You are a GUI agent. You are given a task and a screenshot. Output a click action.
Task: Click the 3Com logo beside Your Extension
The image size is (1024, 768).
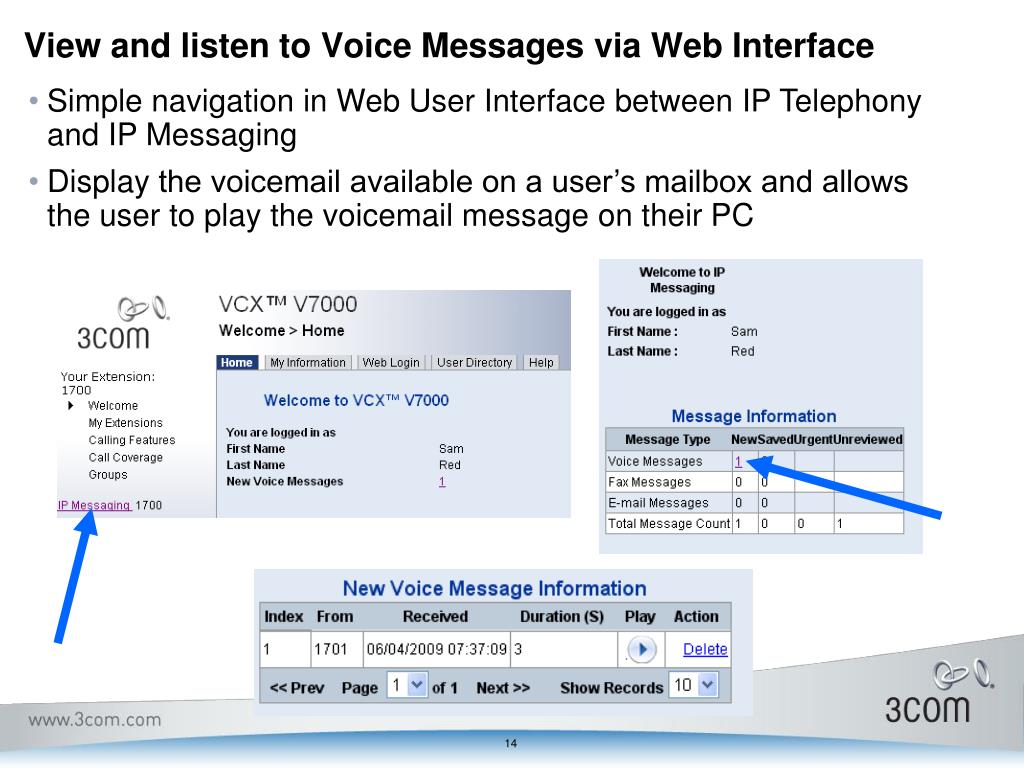point(123,323)
